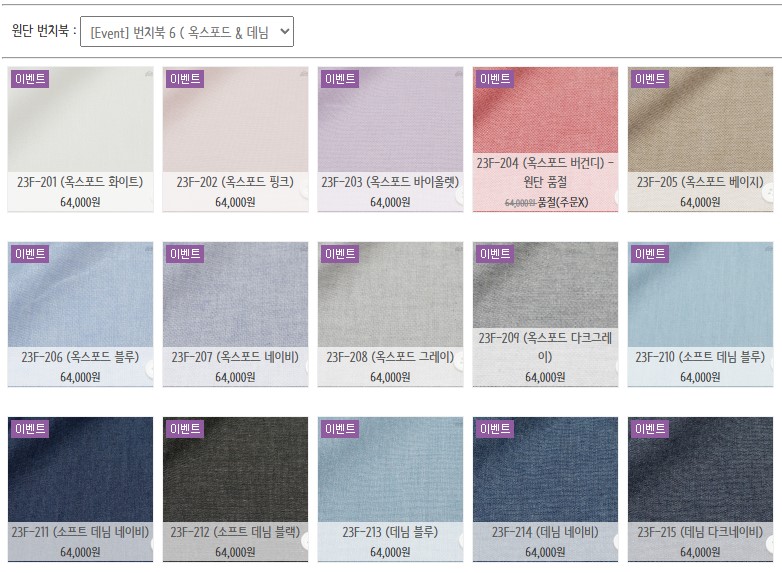
Task: Pick the 23F-212 소프트 데님 블랙 fabric
Action: point(235,489)
